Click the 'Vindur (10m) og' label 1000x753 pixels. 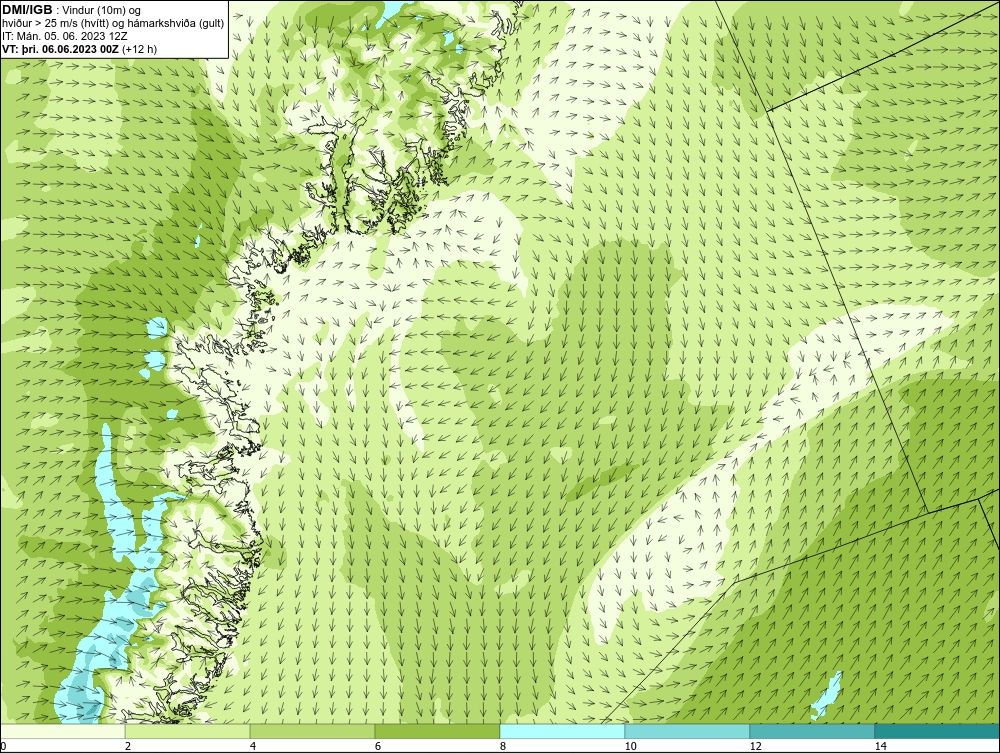coord(102,11)
